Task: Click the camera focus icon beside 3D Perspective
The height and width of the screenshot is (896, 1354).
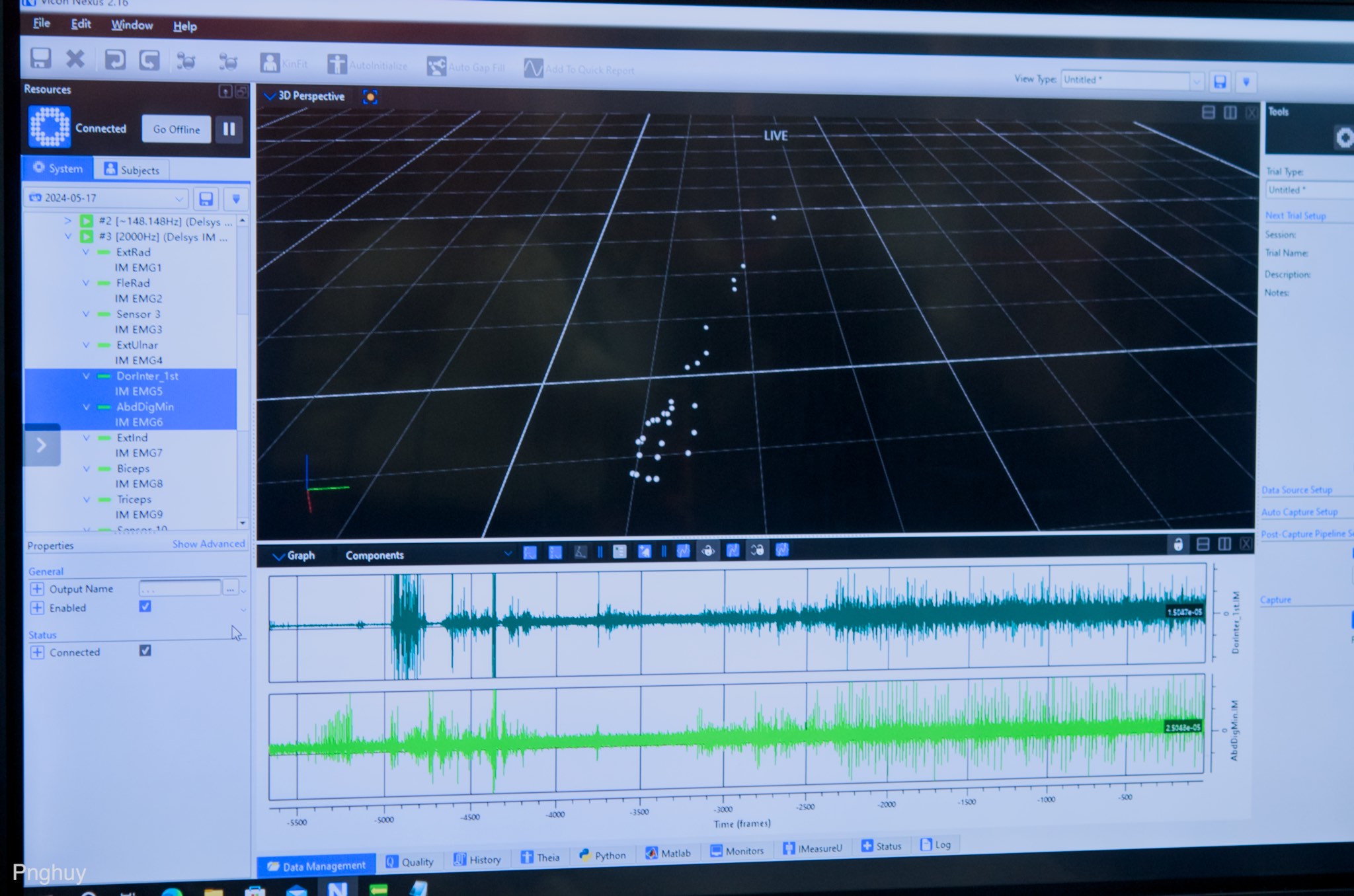Action: [370, 97]
